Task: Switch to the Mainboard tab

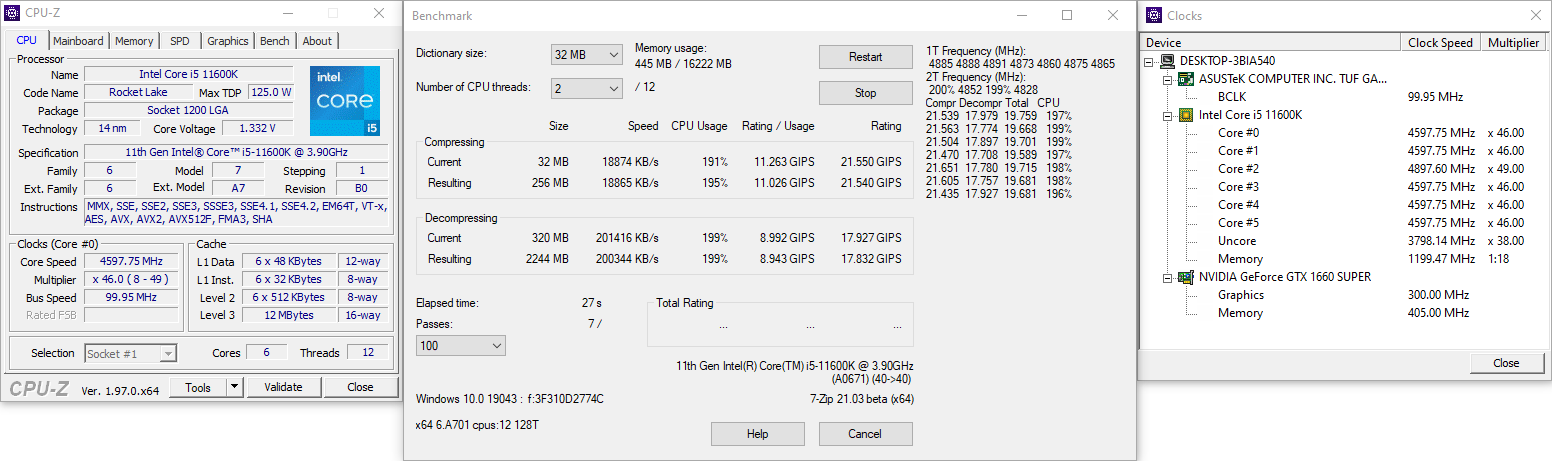Action: [78, 41]
